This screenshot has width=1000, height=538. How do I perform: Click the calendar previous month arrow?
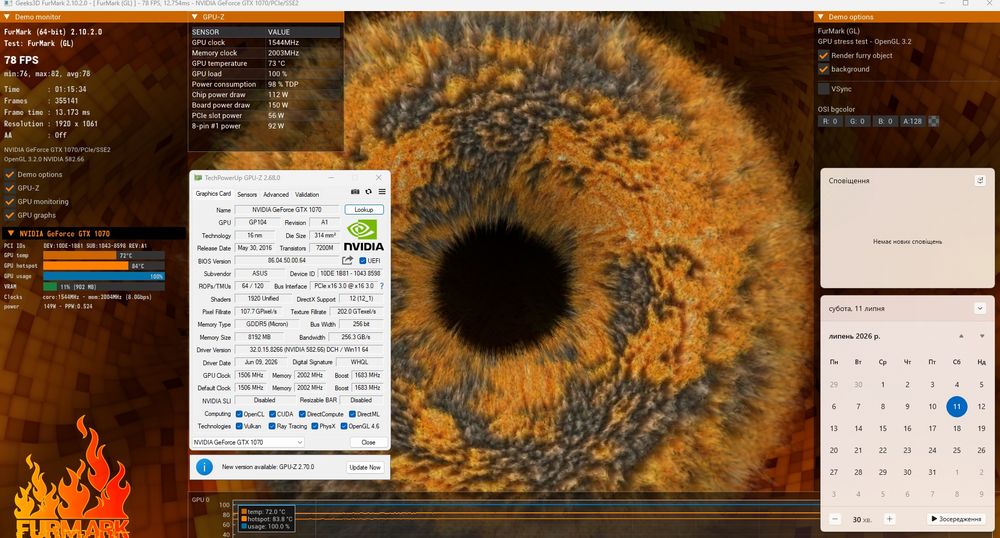(x=961, y=336)
